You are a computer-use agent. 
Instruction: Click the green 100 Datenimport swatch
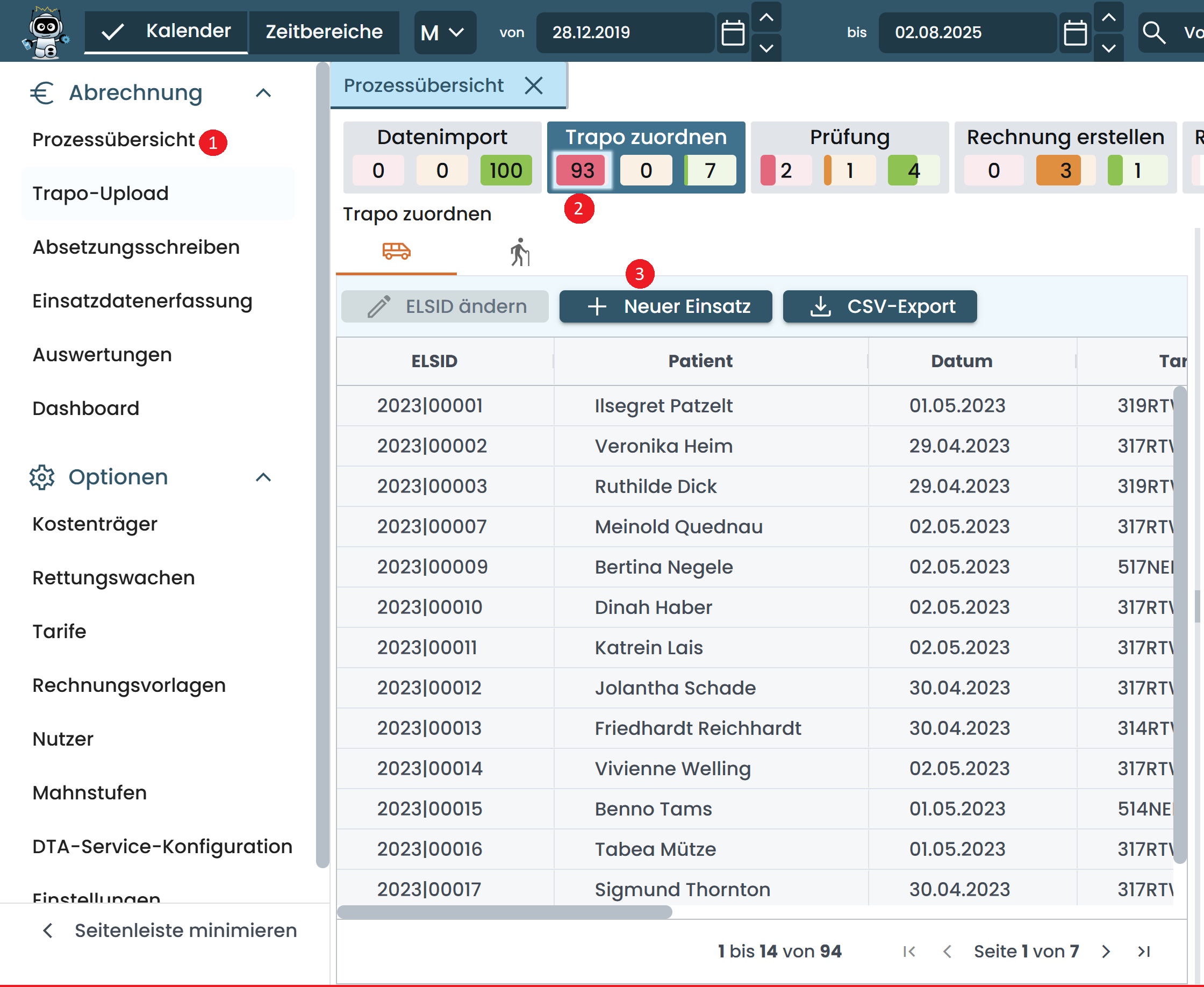505,170
